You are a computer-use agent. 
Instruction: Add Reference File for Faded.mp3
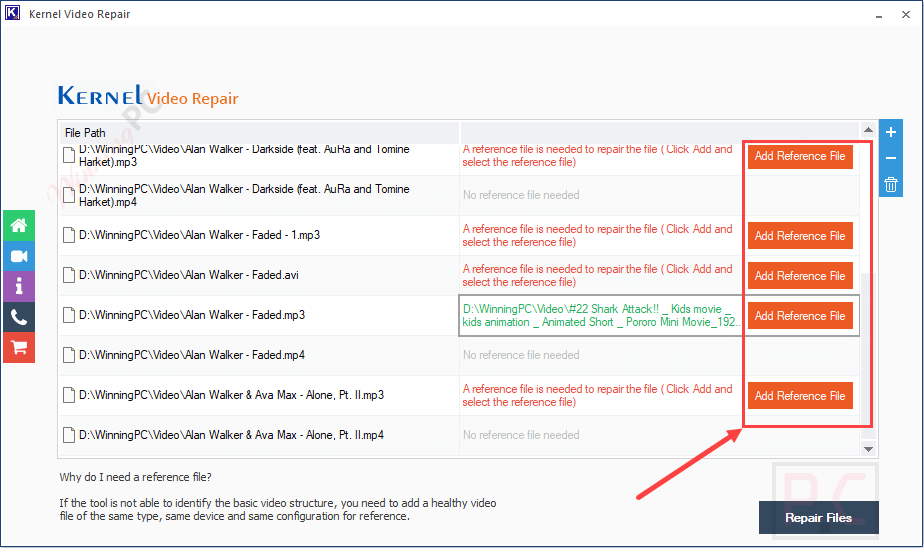(x=800, y=316)
